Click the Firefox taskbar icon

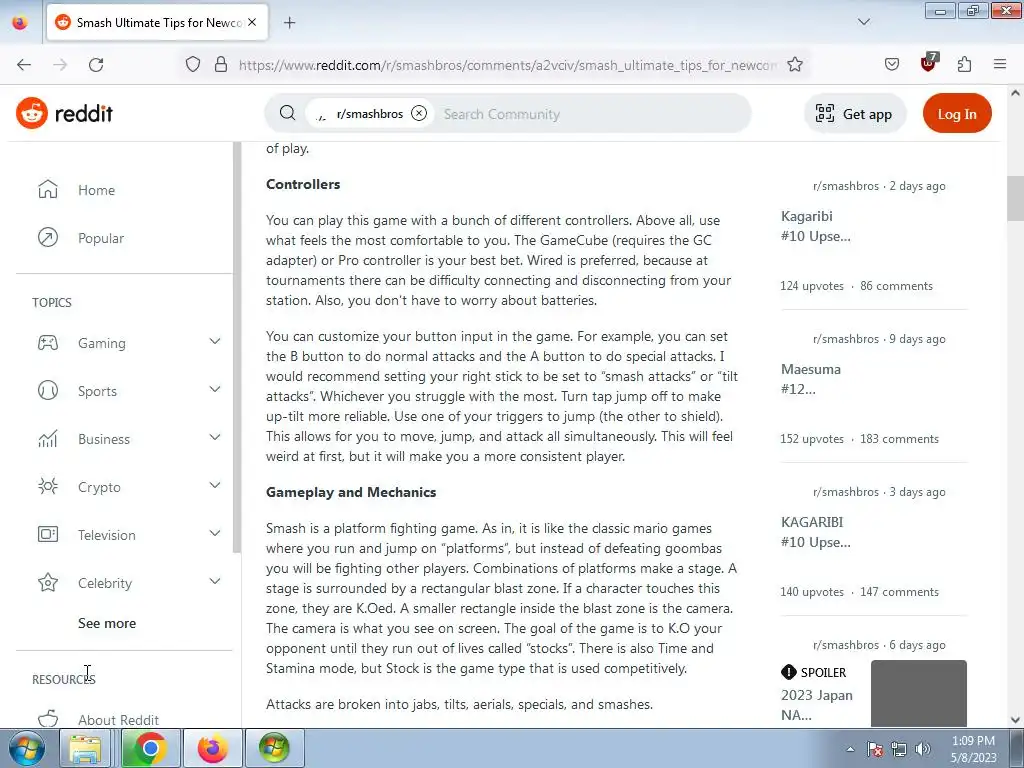tap(213, 748)
